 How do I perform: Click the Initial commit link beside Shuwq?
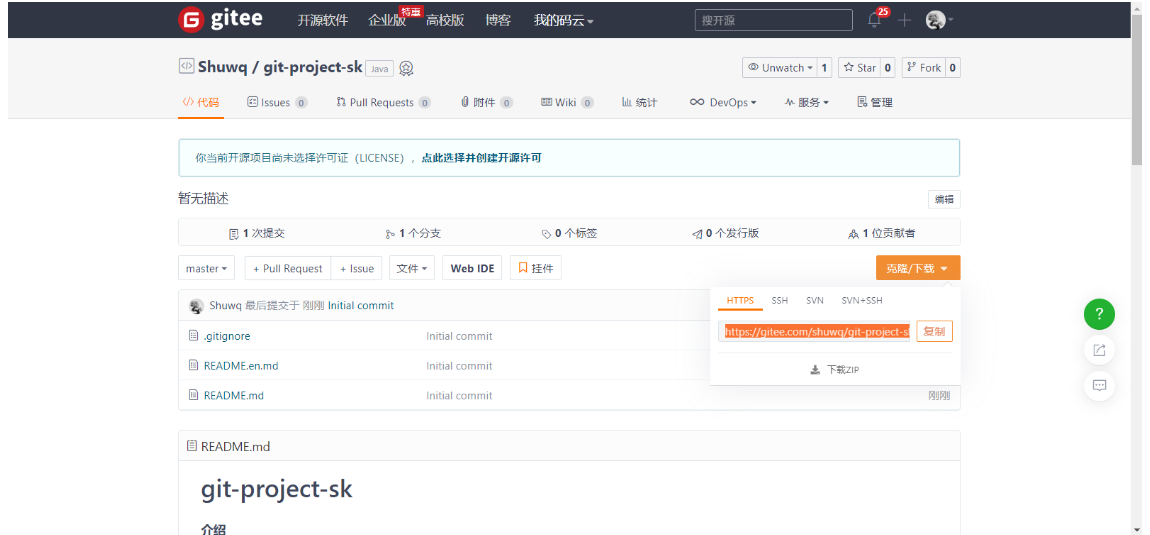pos(361,305)
